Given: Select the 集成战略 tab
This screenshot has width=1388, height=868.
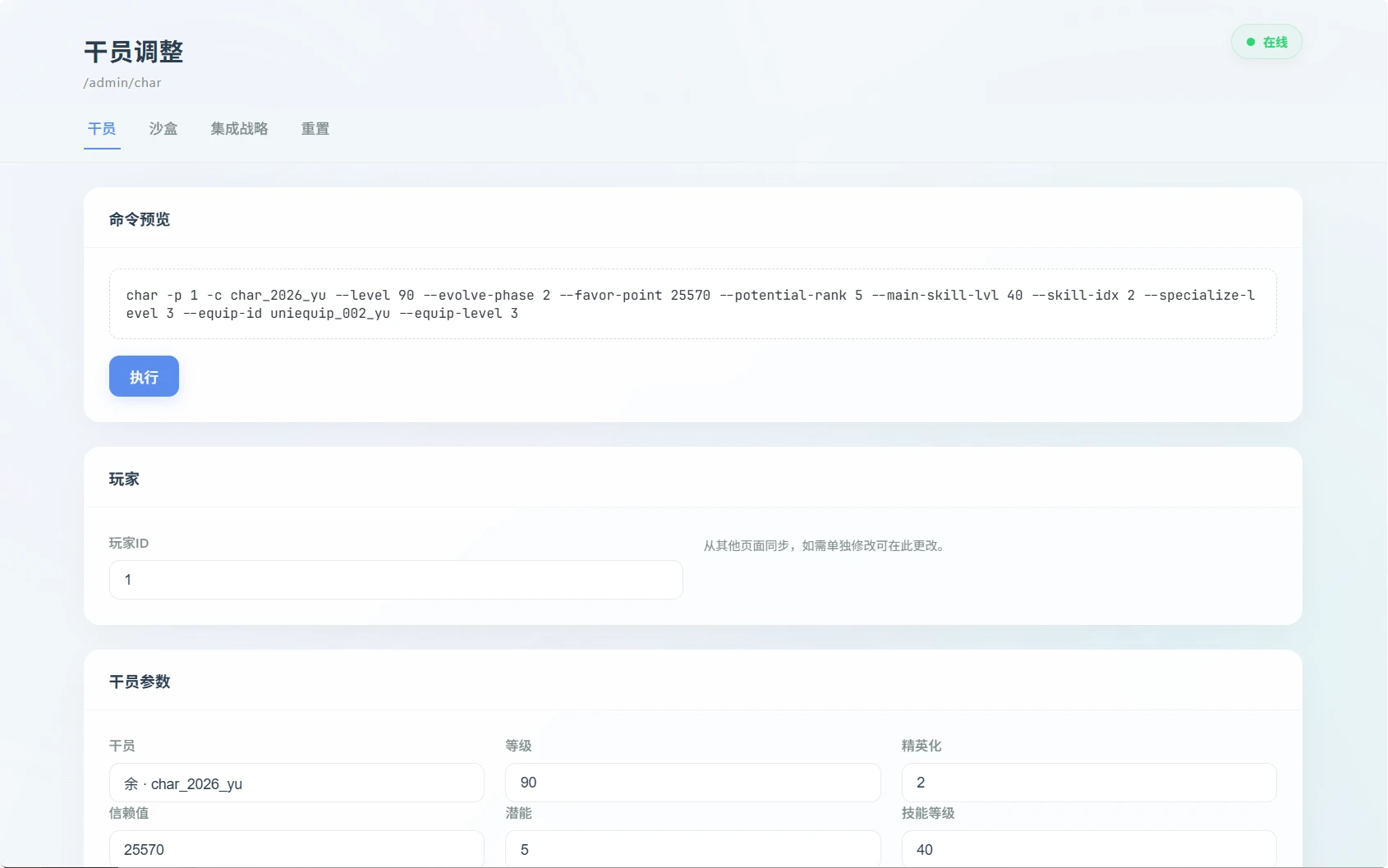Looking at the screenshot, I should coord(239,129).
